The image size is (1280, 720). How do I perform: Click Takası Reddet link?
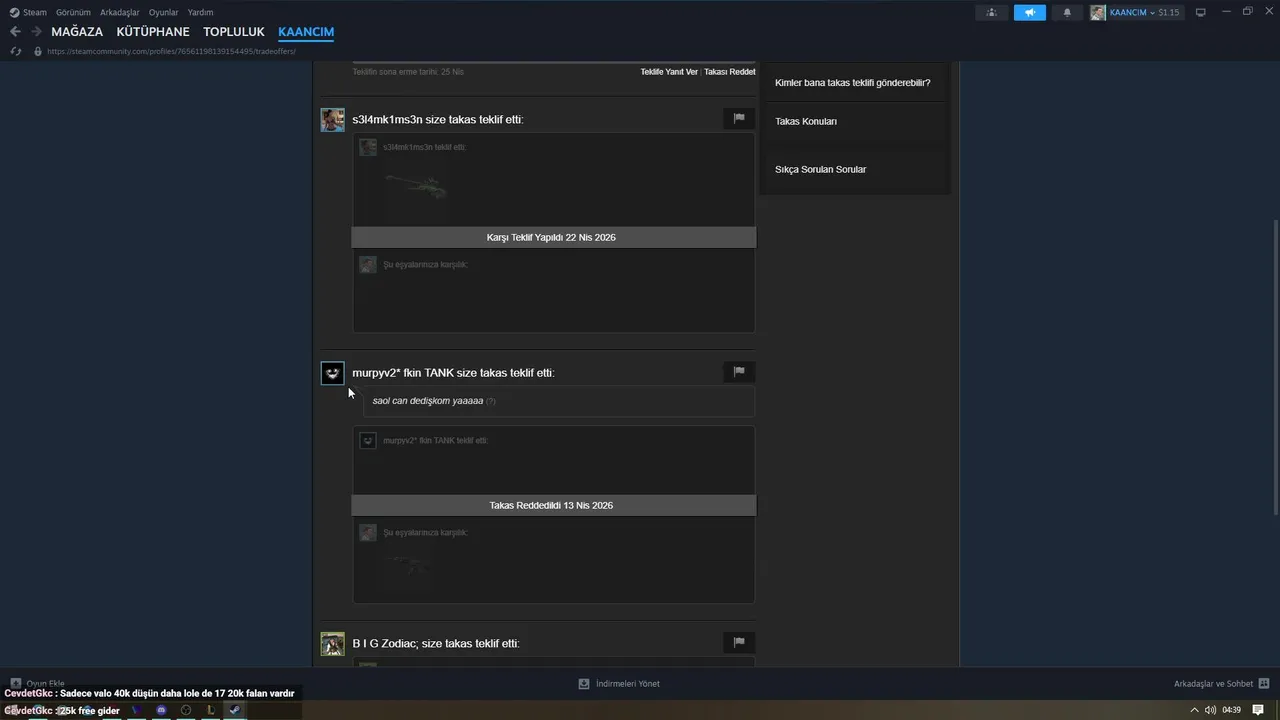(x=730, y=72)
